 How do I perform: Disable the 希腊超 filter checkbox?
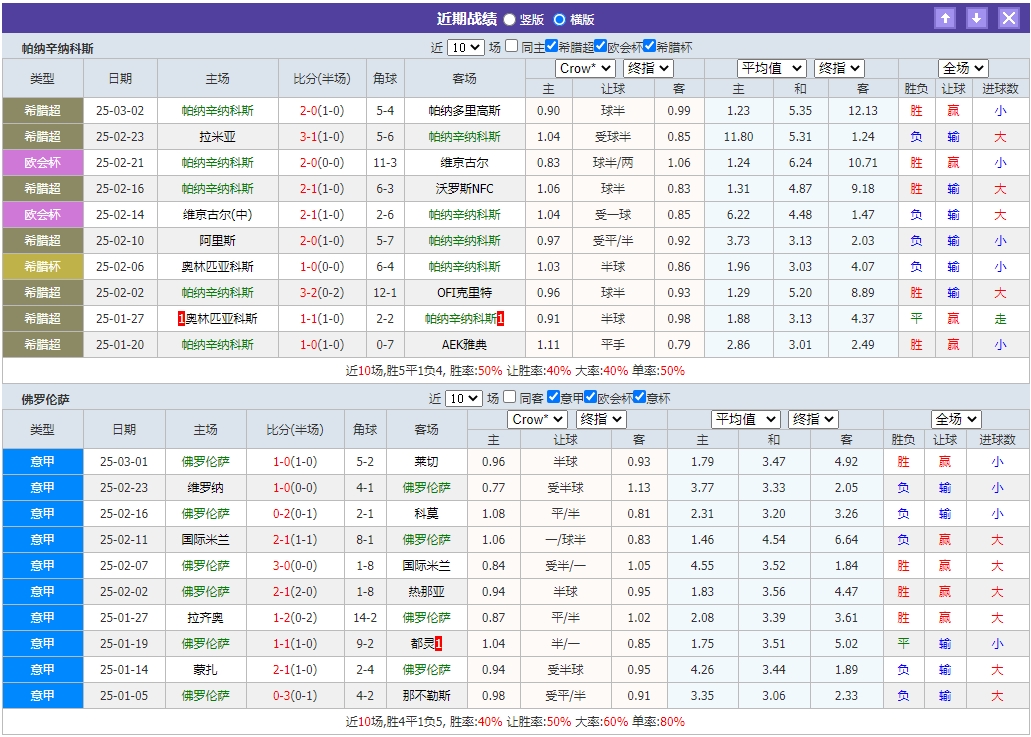click(x=553, y=45)
